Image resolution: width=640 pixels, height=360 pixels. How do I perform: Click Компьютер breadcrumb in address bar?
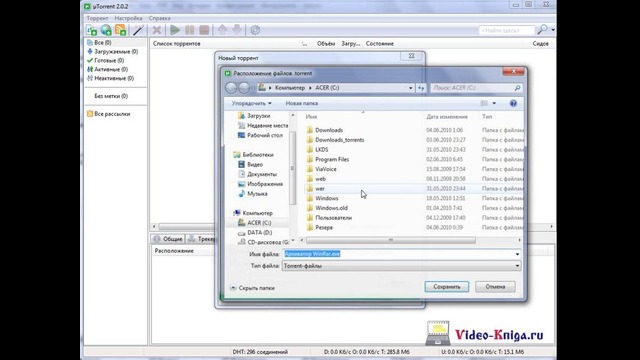point(290,88)
